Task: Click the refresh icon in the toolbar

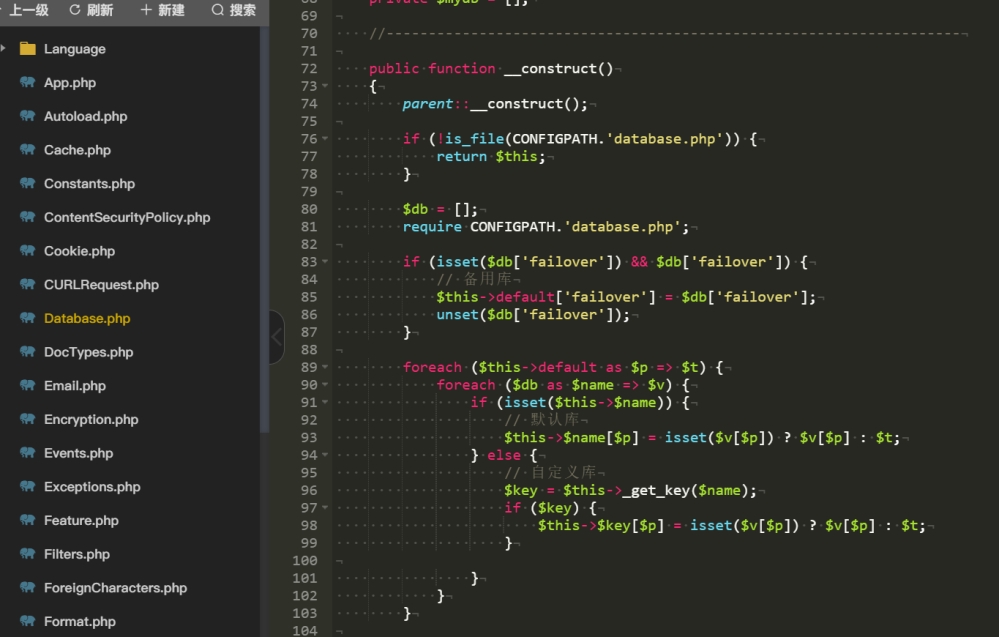Action: (x=75, y=10)
